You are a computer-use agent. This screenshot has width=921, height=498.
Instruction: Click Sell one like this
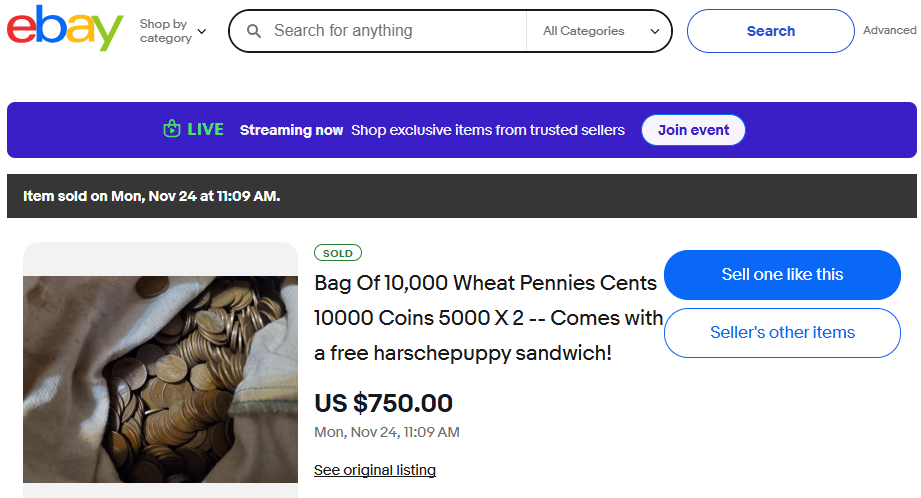[x=782, y=275]
